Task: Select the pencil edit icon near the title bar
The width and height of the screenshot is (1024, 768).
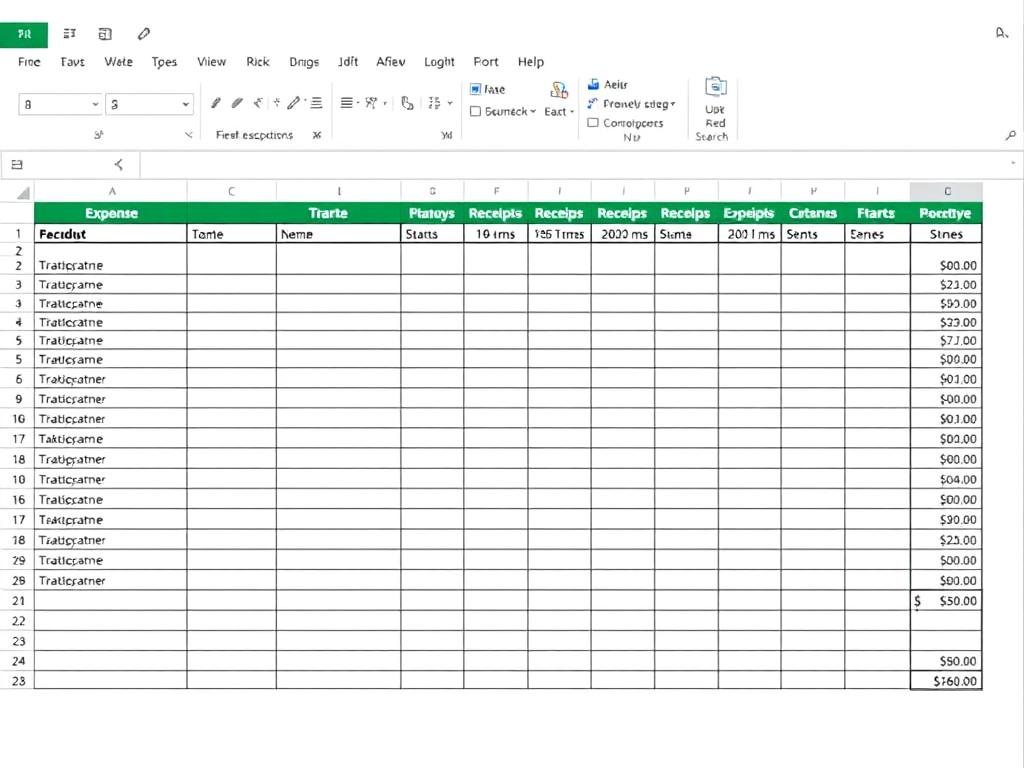Action: 143,33
